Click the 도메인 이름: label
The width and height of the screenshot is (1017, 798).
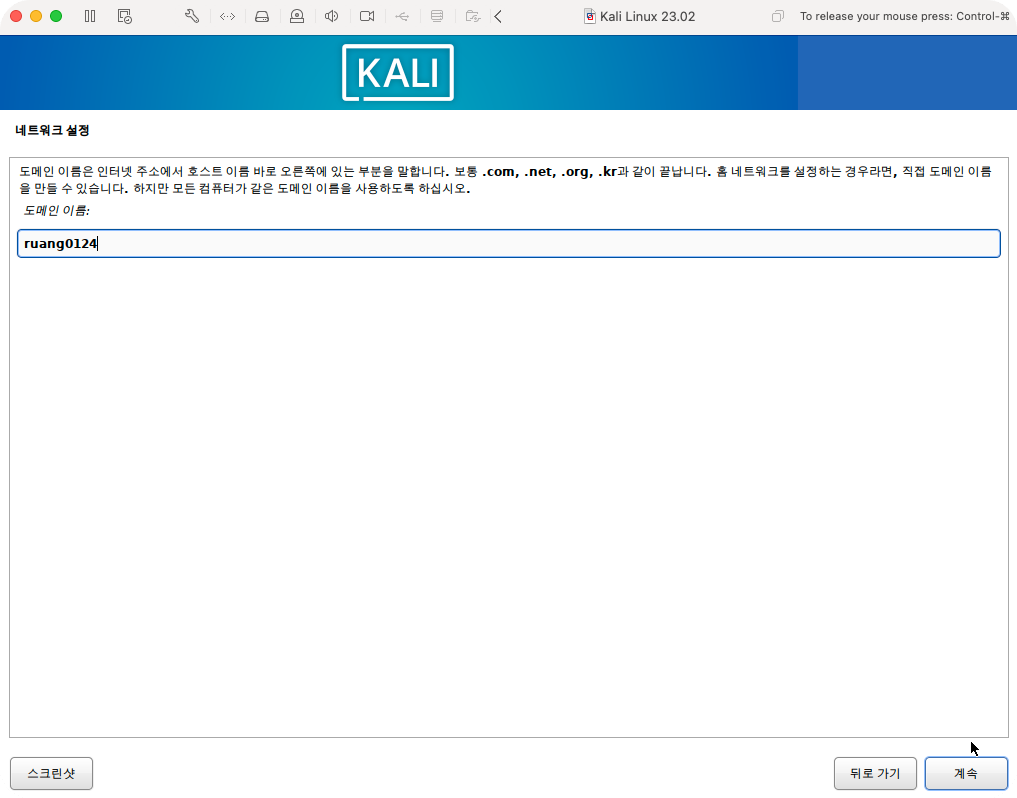(56, 210)
